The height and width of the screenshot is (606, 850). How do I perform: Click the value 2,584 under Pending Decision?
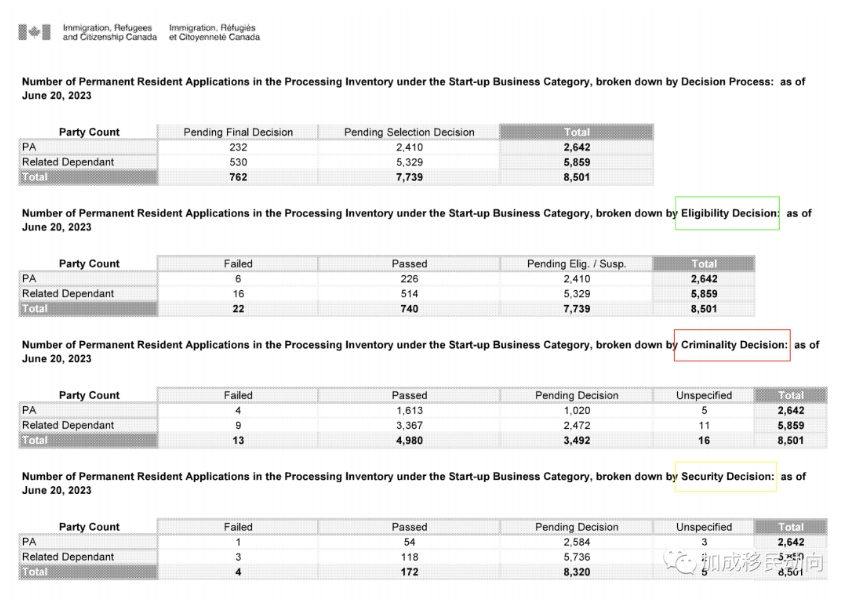tap(577, 542)
